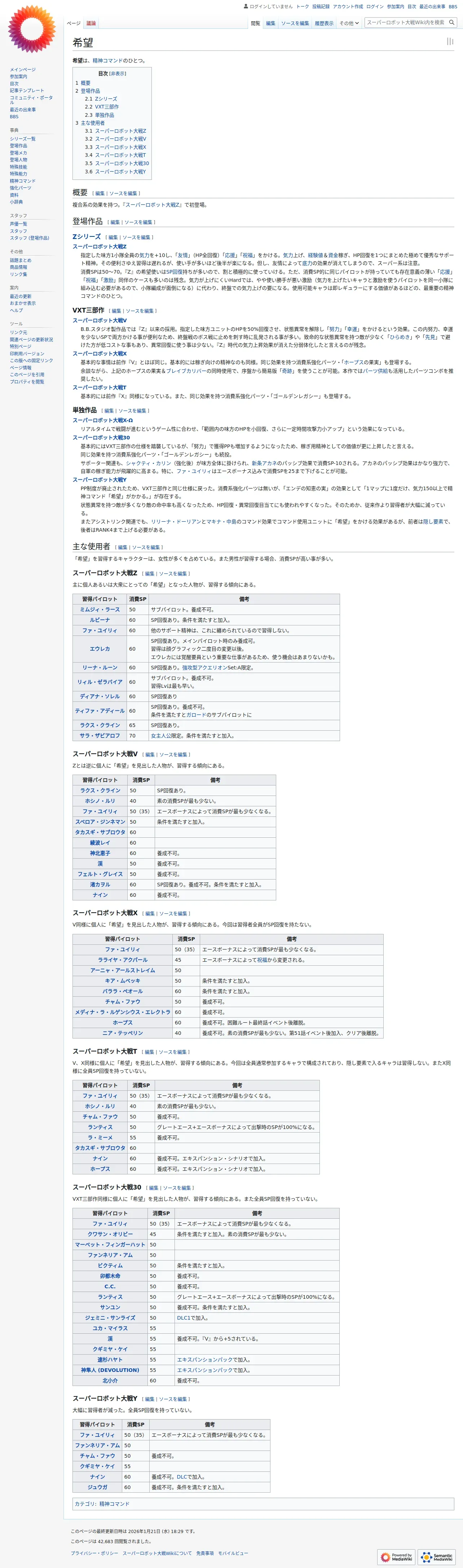Open ラクス・クライン in the Z table
Screen dimensions: 463x1568
click(x=100, y=725)
